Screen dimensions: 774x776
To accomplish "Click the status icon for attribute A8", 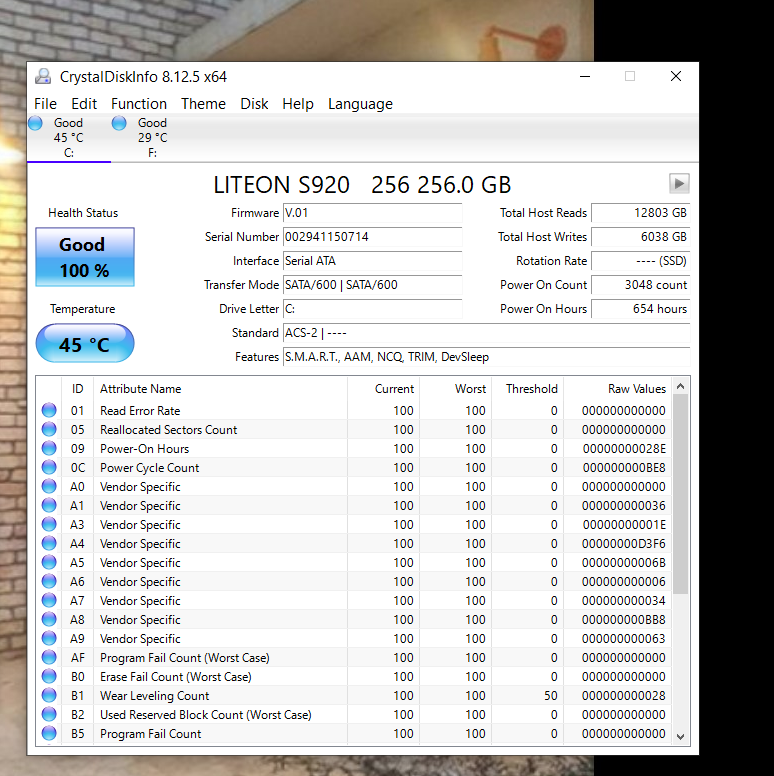I will pyautogui.click(x=49, y=619).
